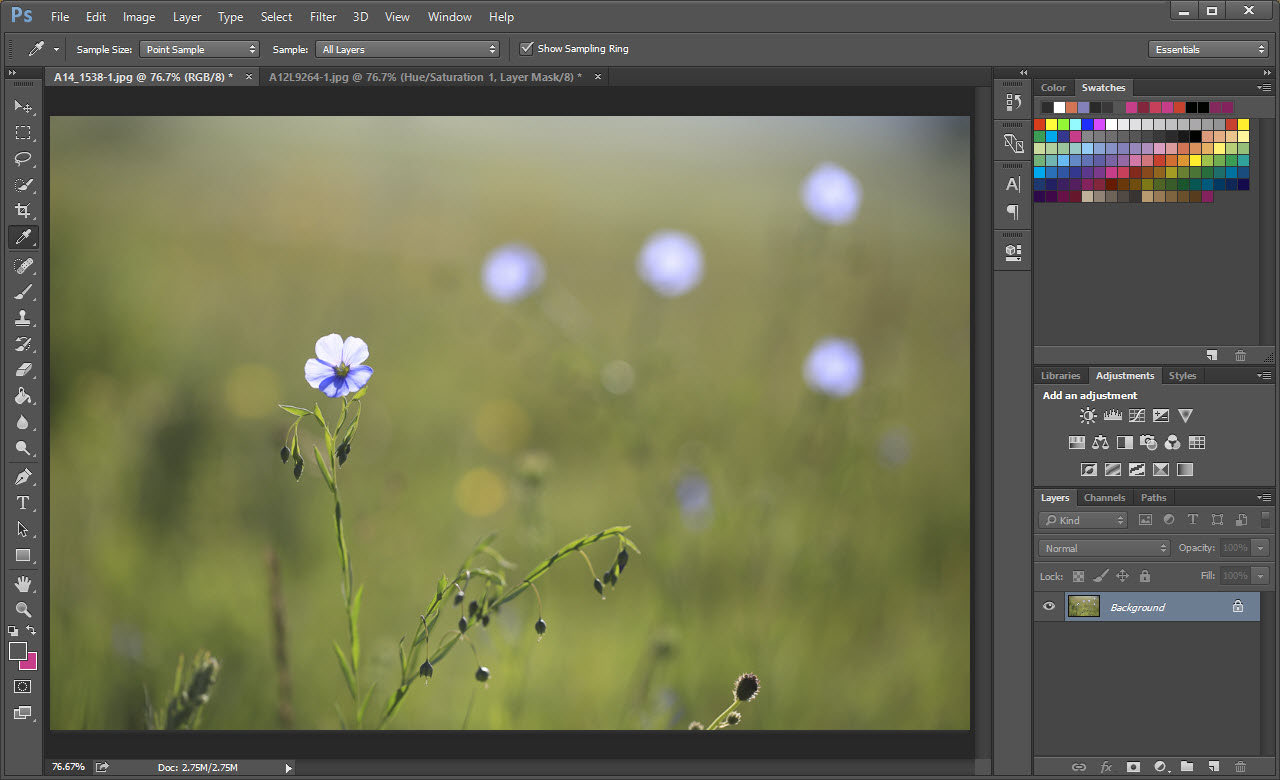Open the Paragraph panel icon

coord(1013,211)
